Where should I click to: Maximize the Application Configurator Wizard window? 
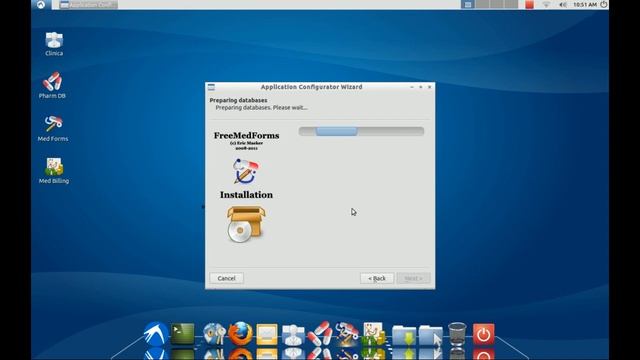click(421, 87)
